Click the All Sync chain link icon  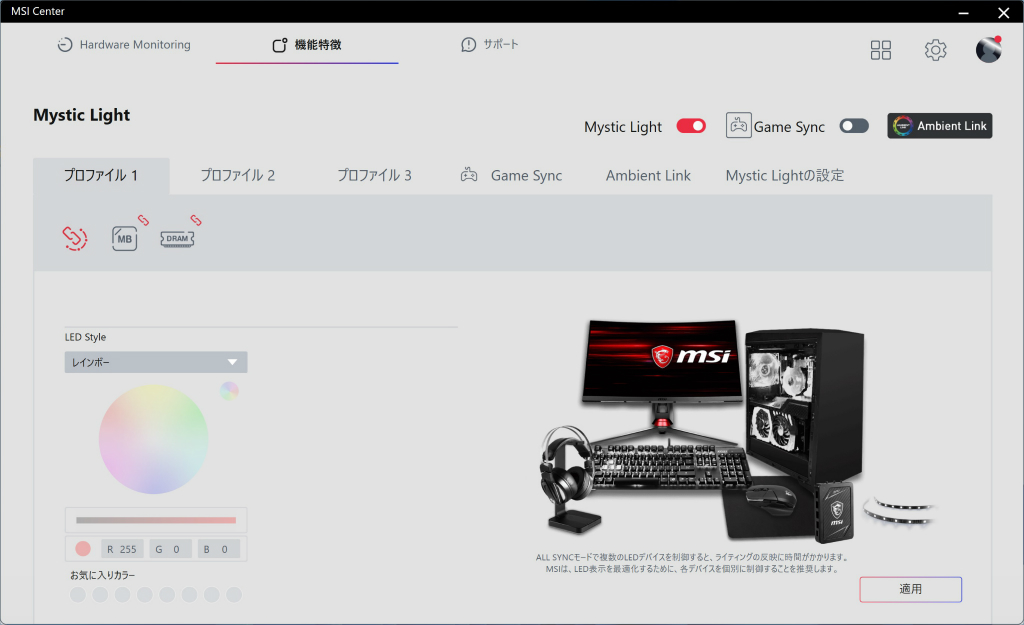[x=74, y=238]
